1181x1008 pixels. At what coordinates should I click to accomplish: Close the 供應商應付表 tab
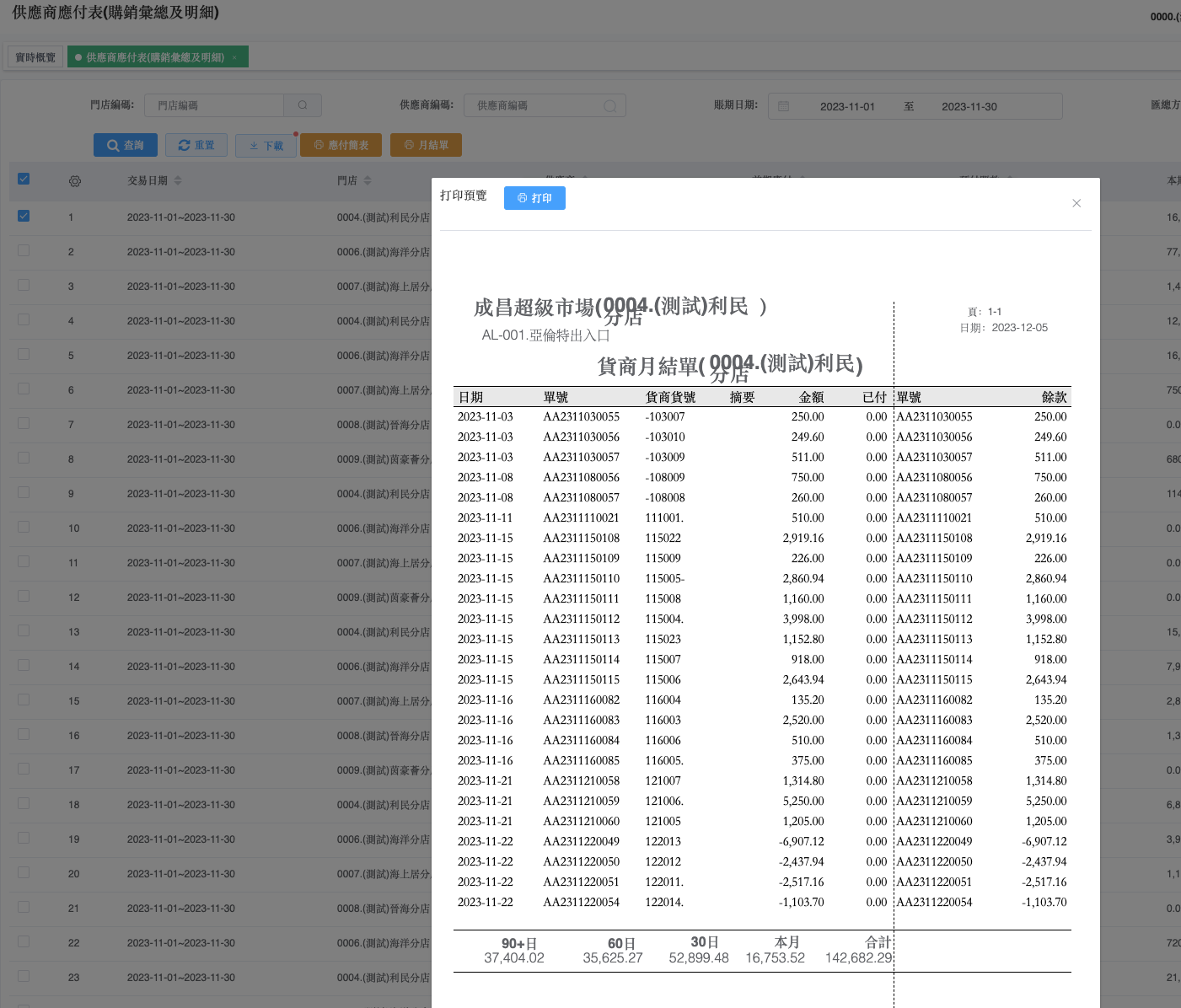[x=234, y=57]
